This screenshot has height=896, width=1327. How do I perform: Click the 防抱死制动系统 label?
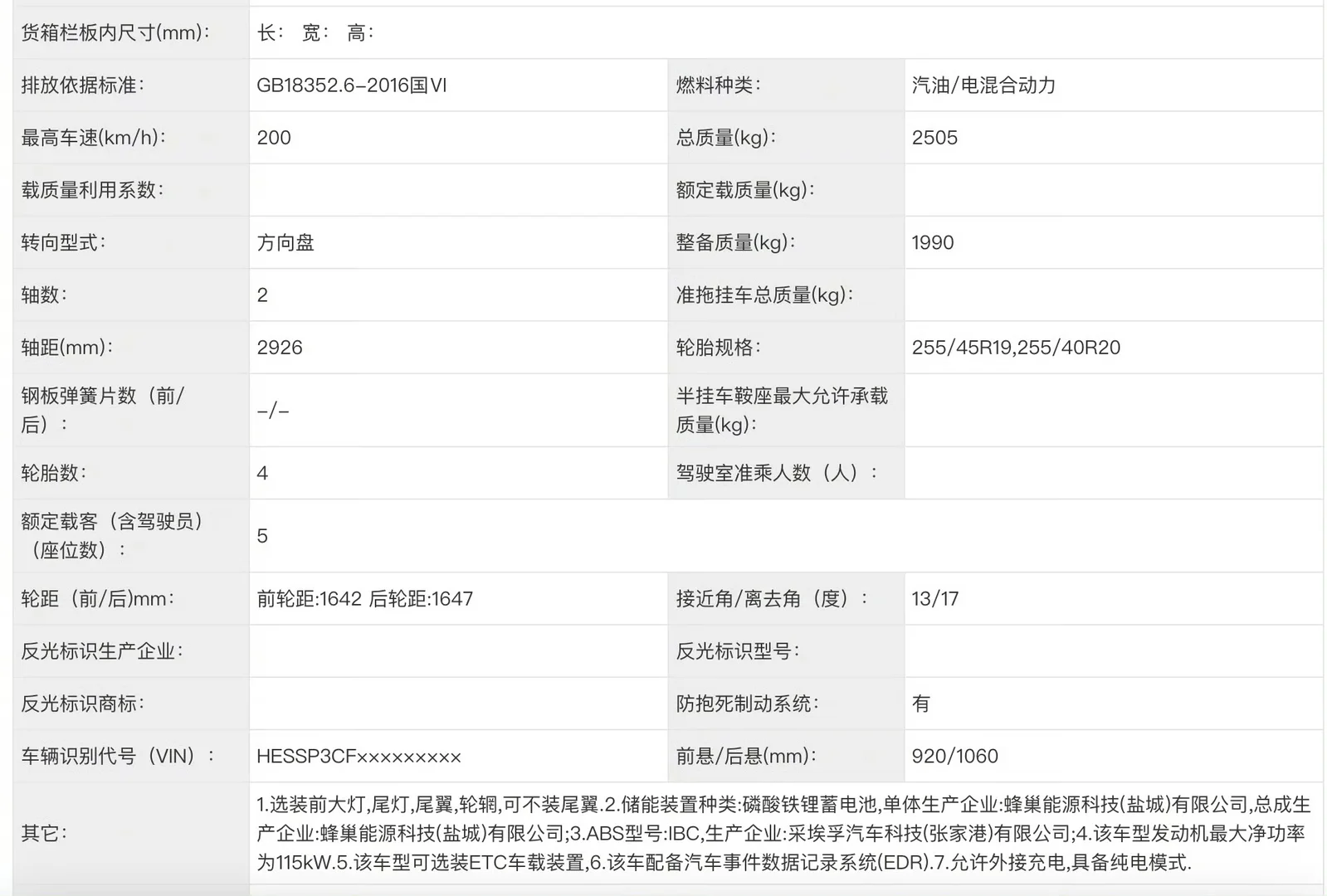point(747,704)
